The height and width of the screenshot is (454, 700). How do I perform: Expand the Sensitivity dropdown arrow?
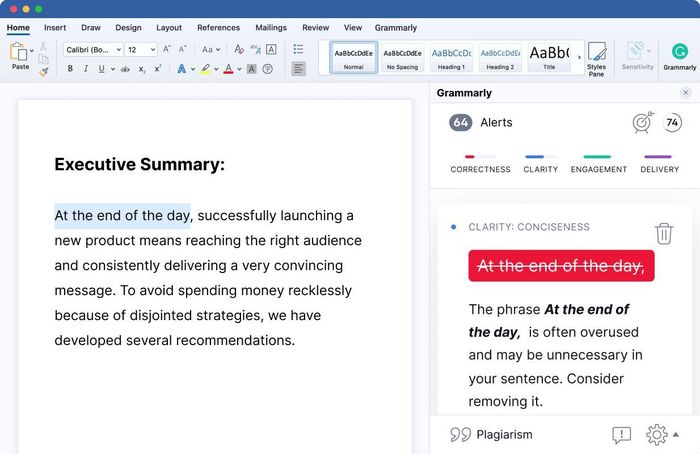pos(649,50)
